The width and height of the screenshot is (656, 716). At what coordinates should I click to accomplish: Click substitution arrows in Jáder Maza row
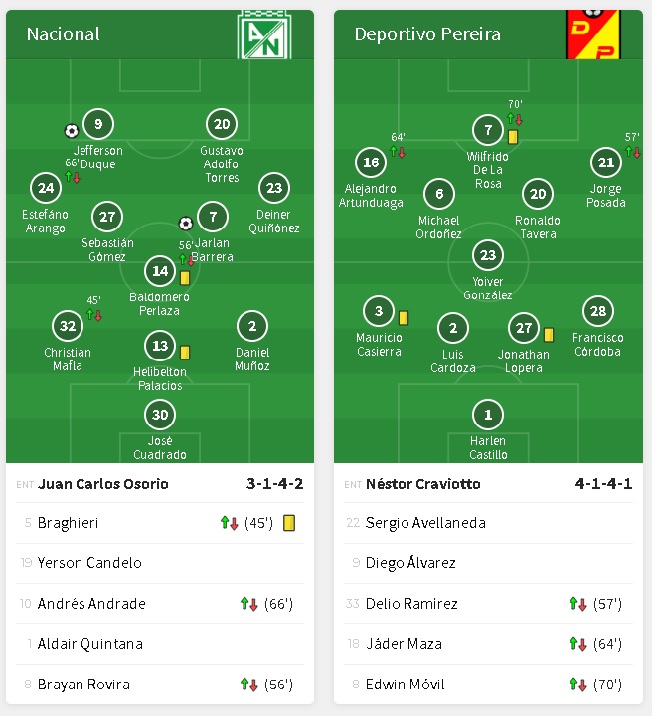(577, 644)
